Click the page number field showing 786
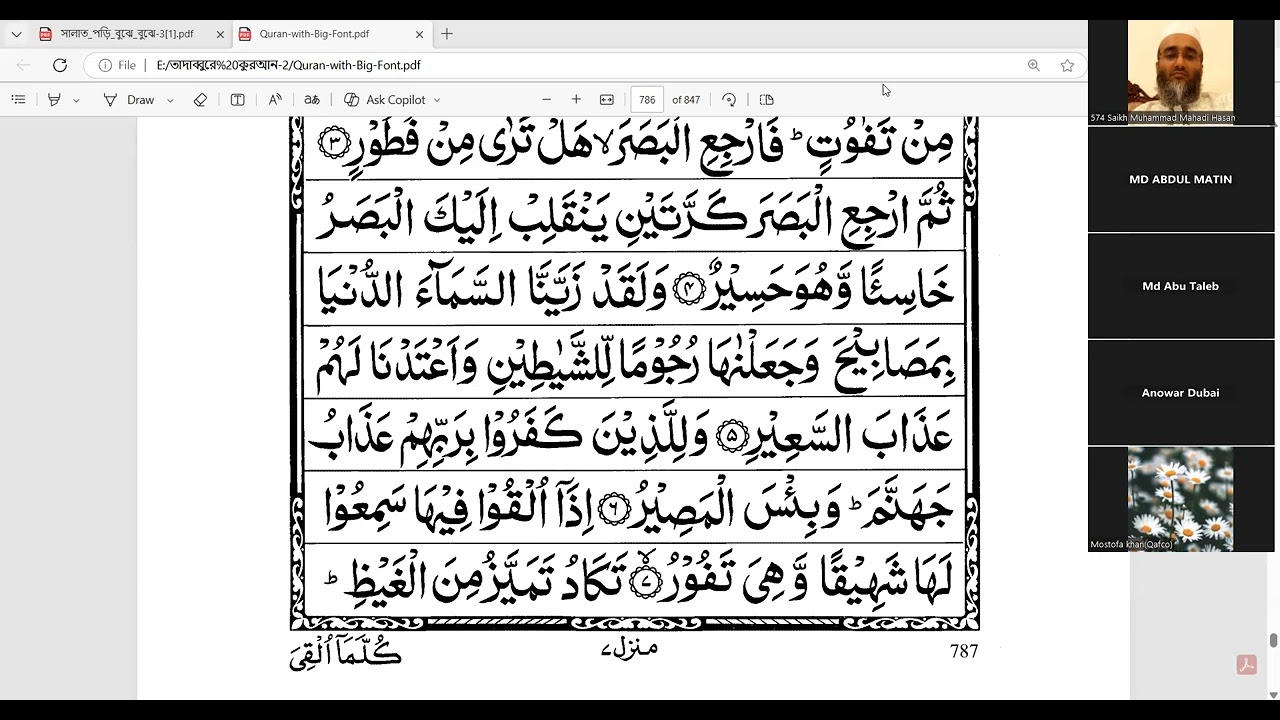Viewport: 1280px width, 720px height. pyautogui.click(x=647, y=100)
